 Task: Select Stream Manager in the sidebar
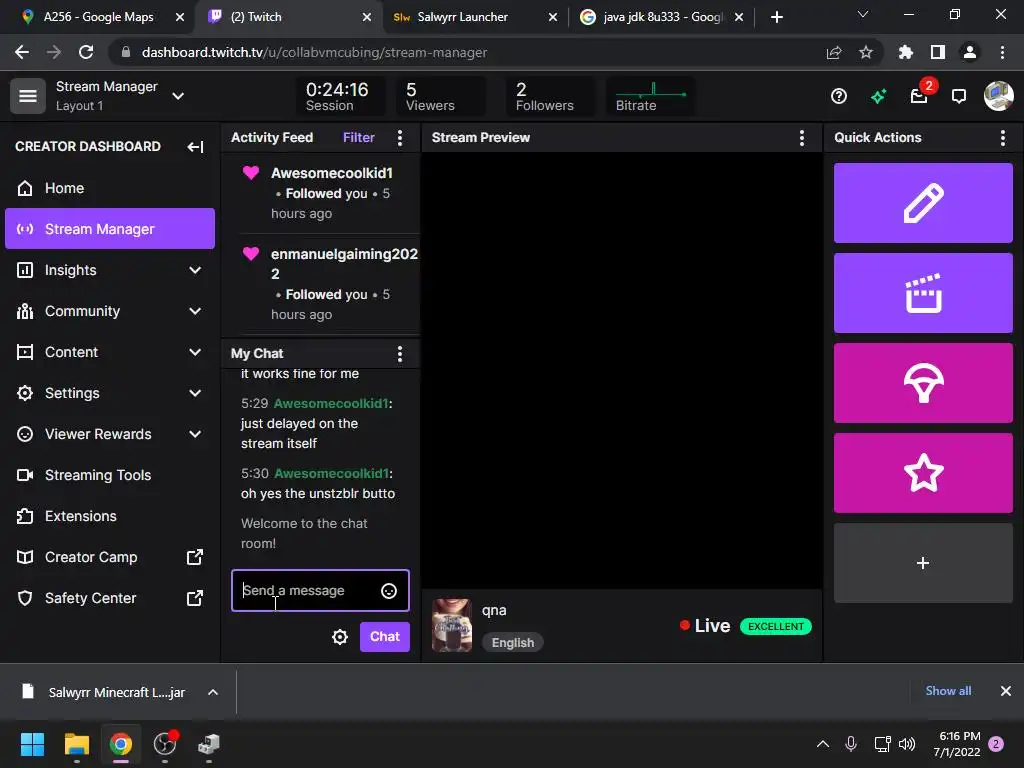[110, 229]
